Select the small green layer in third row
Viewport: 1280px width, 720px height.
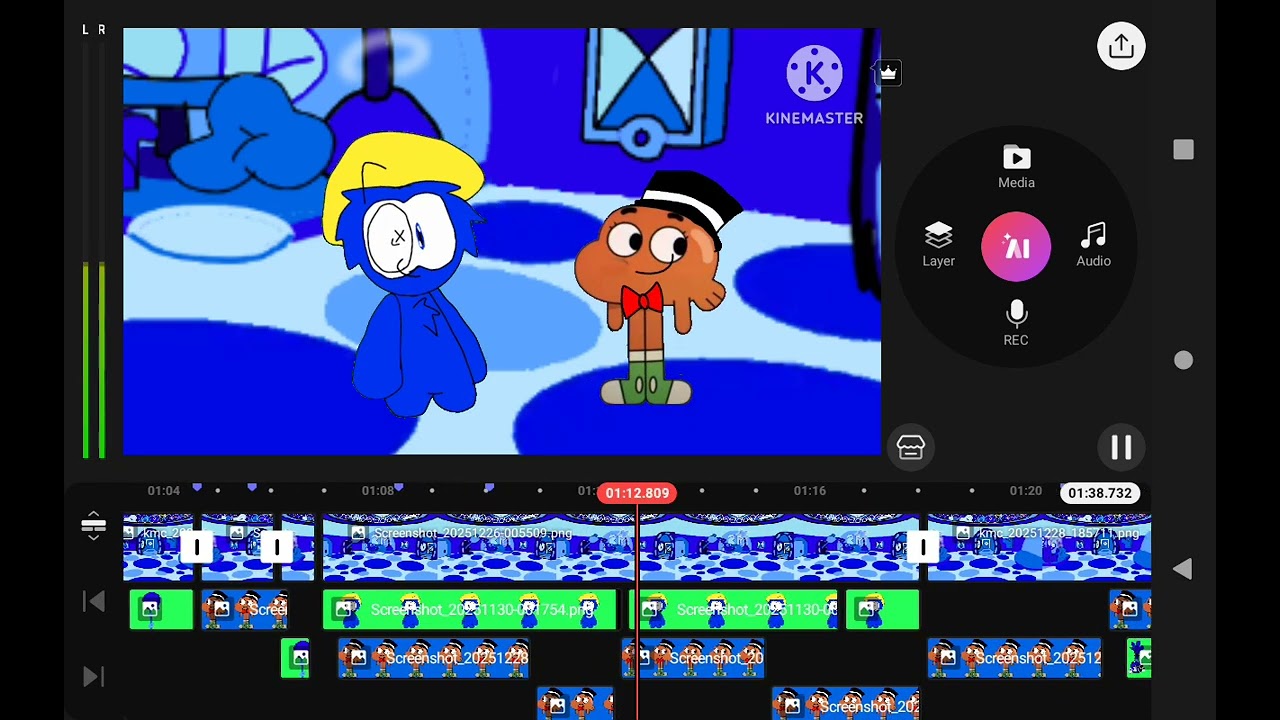pos(295,658)
